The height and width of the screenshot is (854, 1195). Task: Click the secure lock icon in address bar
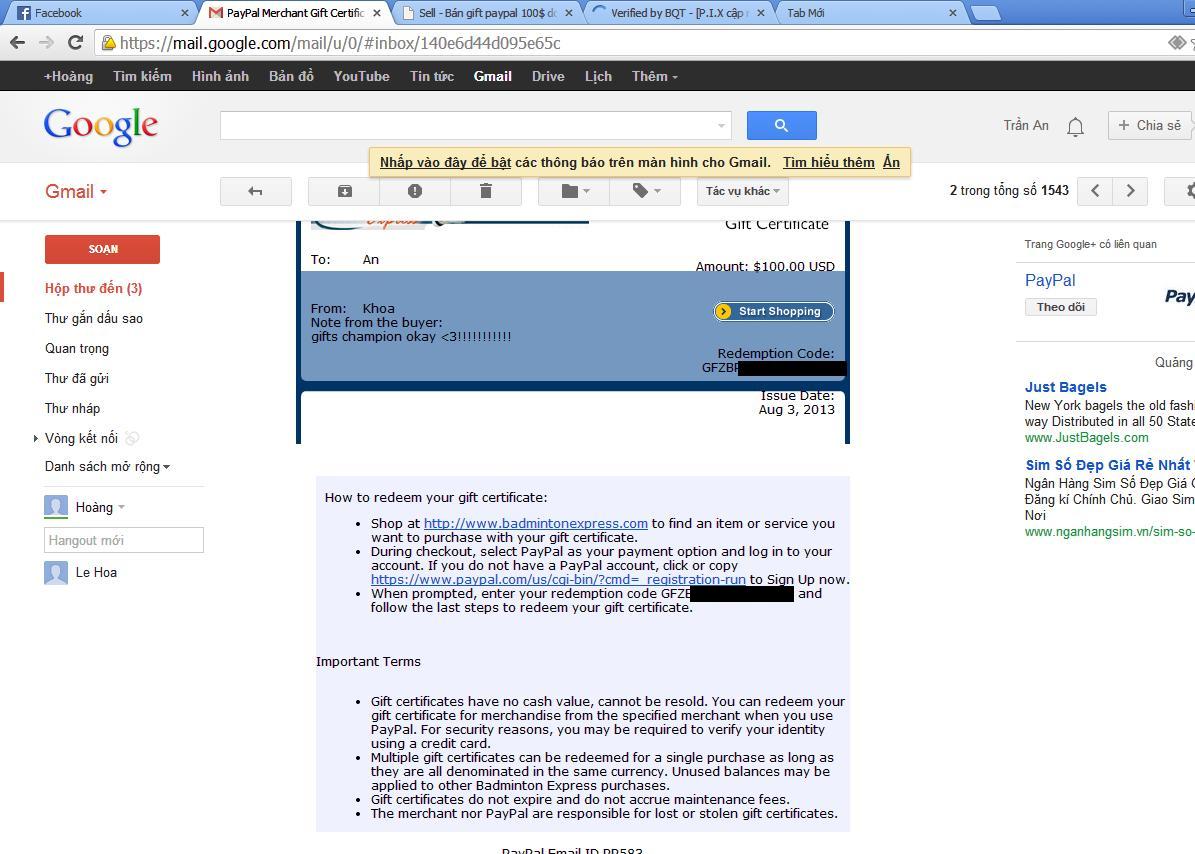pyautogui.click(x=109, y=43)
